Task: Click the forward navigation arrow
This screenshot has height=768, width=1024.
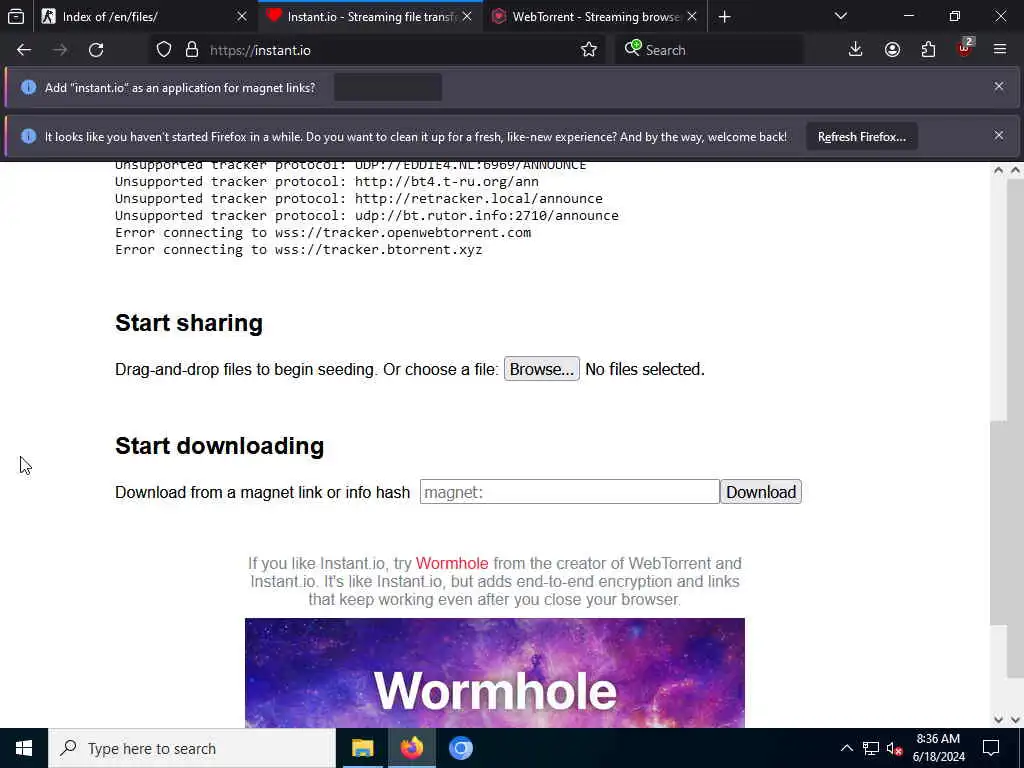Action: click(x=60, y=50)
